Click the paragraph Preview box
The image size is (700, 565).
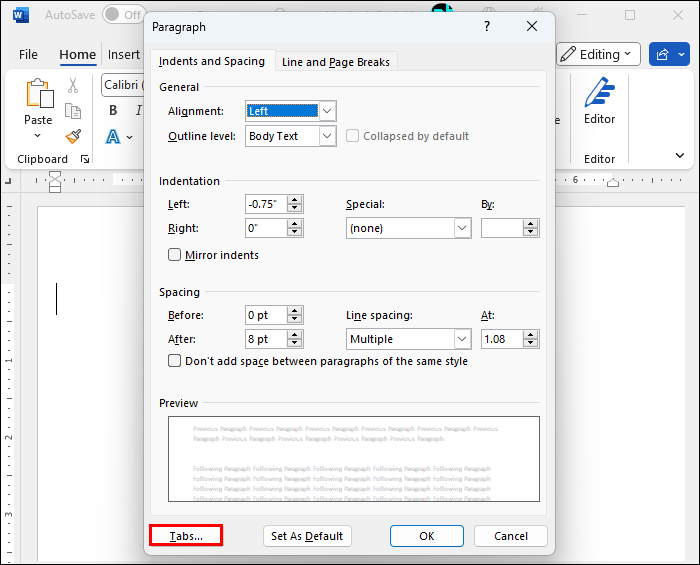[354, 459]
